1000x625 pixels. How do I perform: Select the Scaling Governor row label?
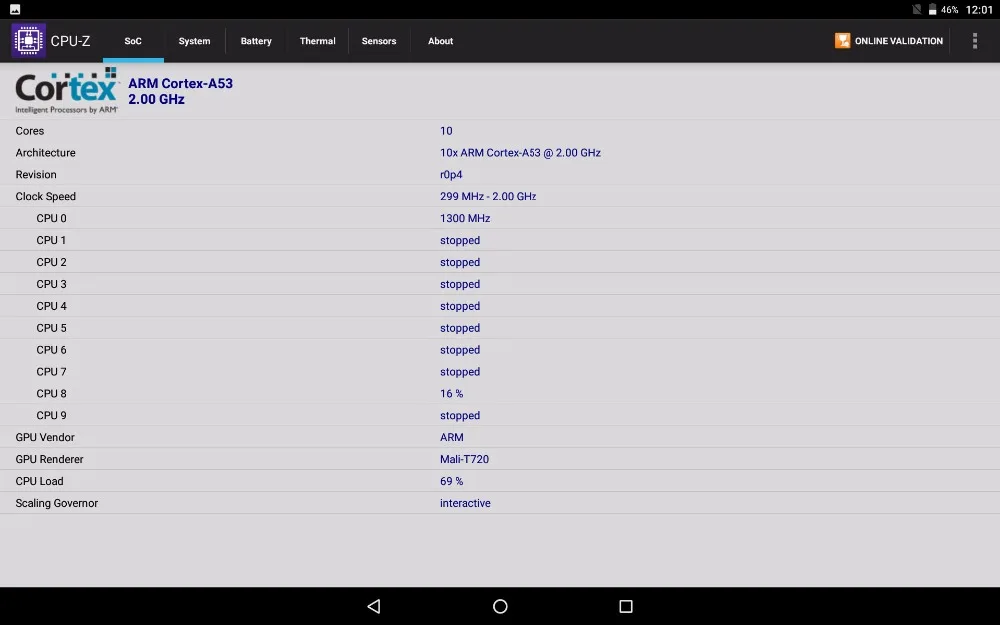pyautogui.click(x=57, y=503)
